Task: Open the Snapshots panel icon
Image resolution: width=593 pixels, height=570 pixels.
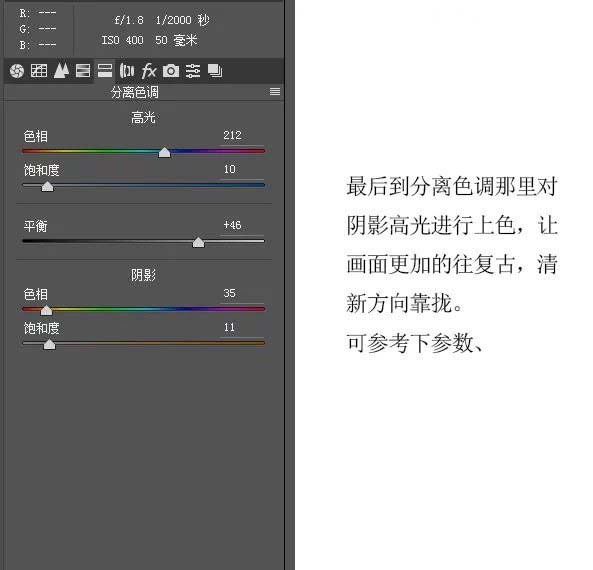Action: tap(215, 71)
